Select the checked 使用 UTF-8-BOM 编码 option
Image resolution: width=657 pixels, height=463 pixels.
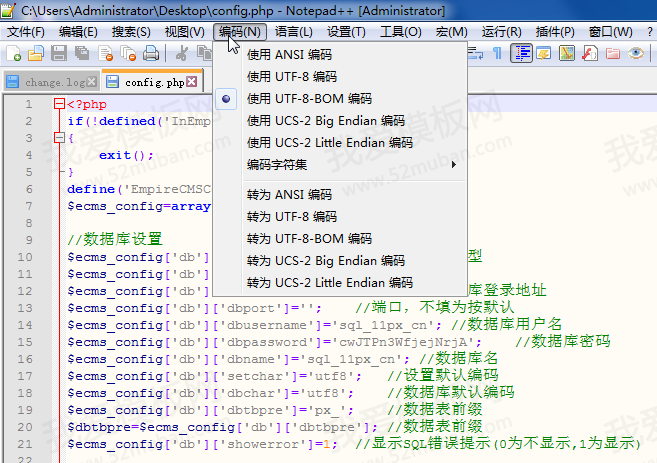[x=340, y=99]
